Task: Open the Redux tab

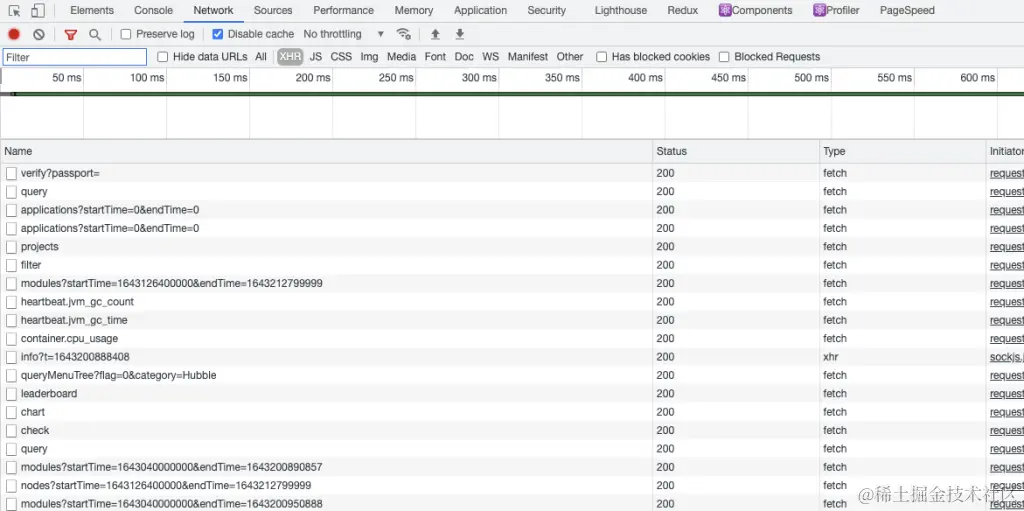Action: click(x=682, y=10)
